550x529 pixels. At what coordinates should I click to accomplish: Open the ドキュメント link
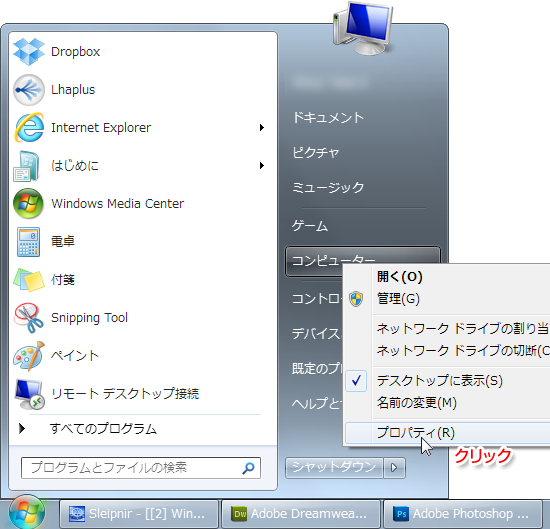click(328, 118)
